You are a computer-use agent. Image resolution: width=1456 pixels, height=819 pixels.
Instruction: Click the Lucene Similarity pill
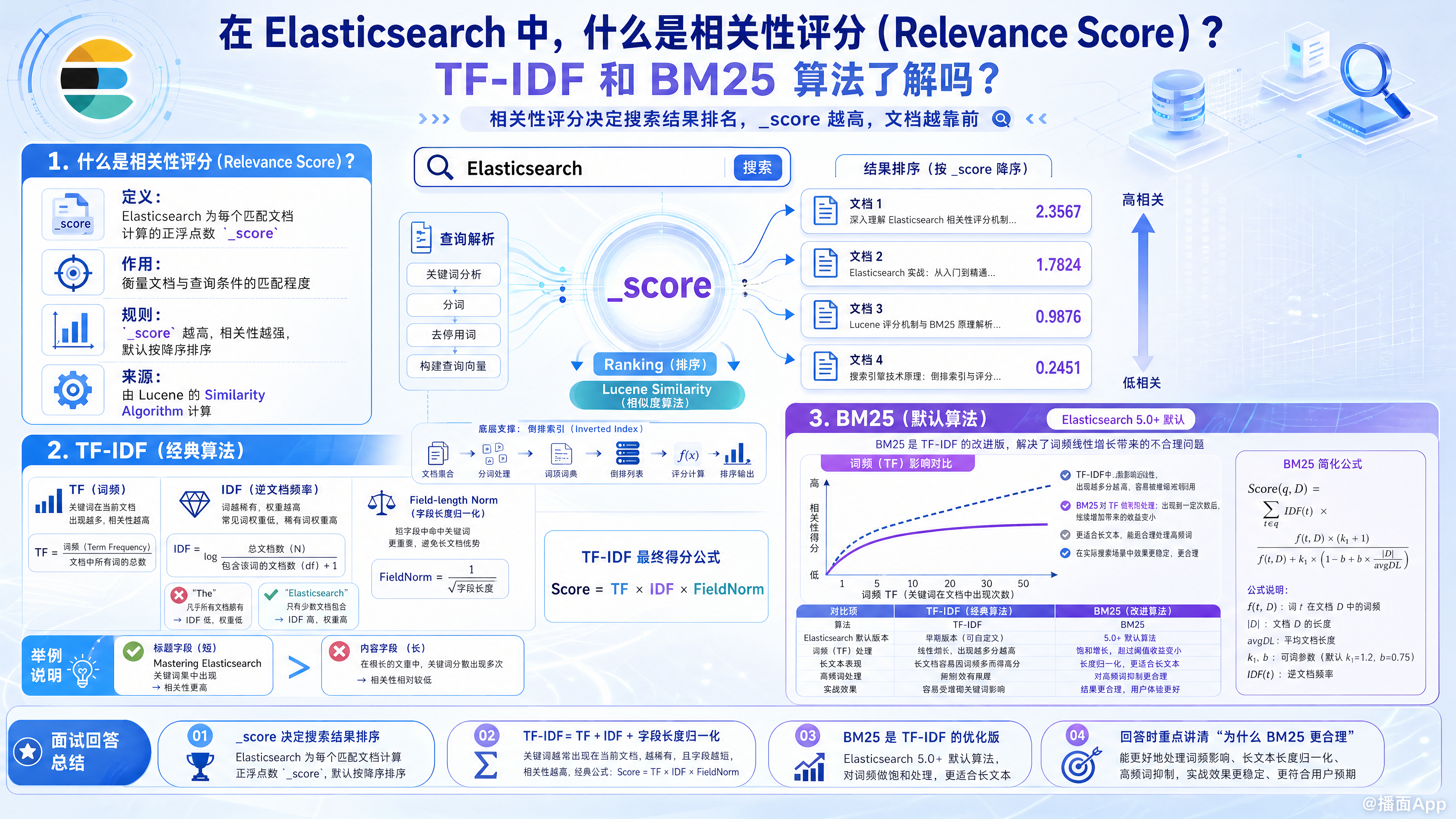pyautogui.click(x=657, y=395)
